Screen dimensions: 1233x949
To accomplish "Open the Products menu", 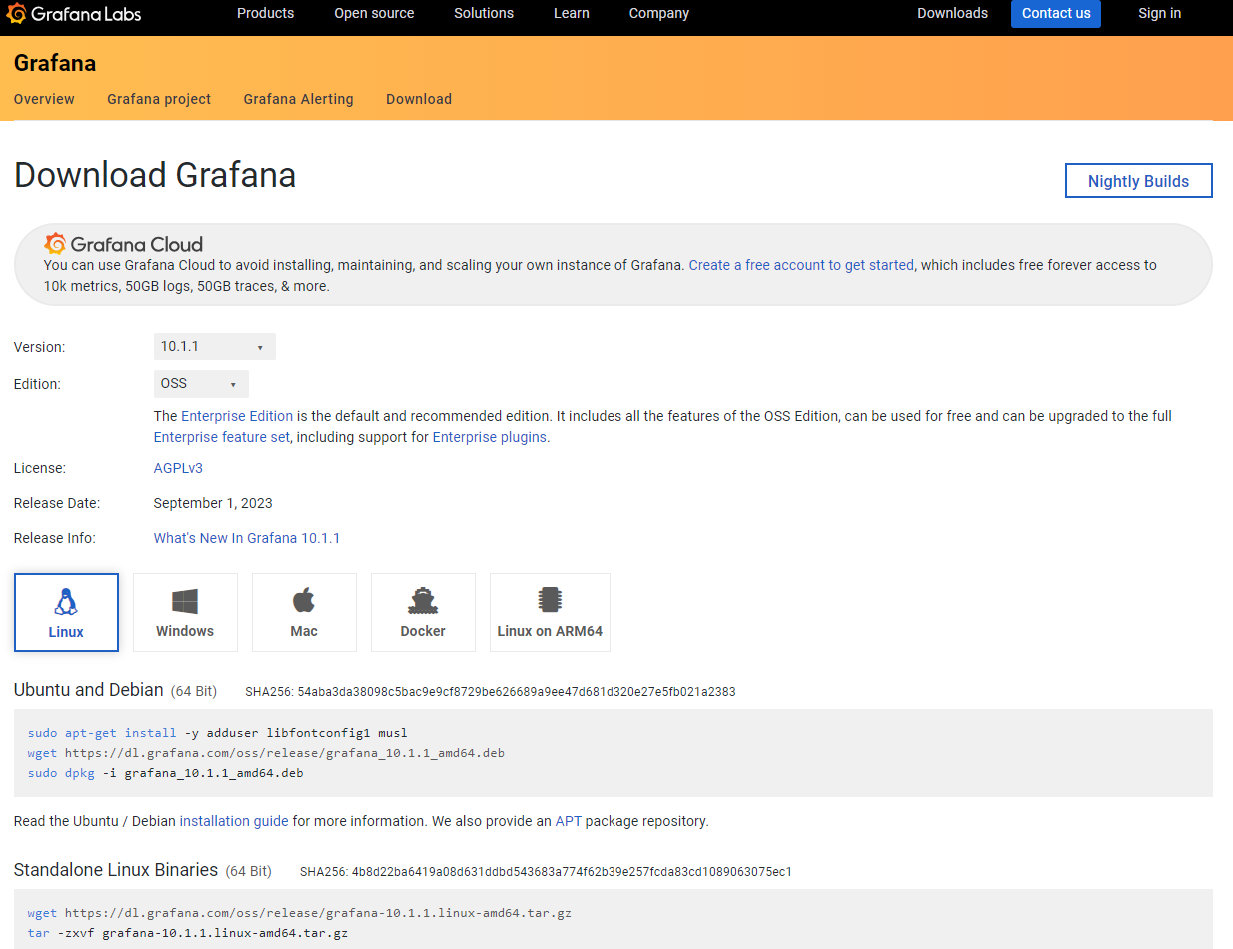I will [x=265, y=13].
